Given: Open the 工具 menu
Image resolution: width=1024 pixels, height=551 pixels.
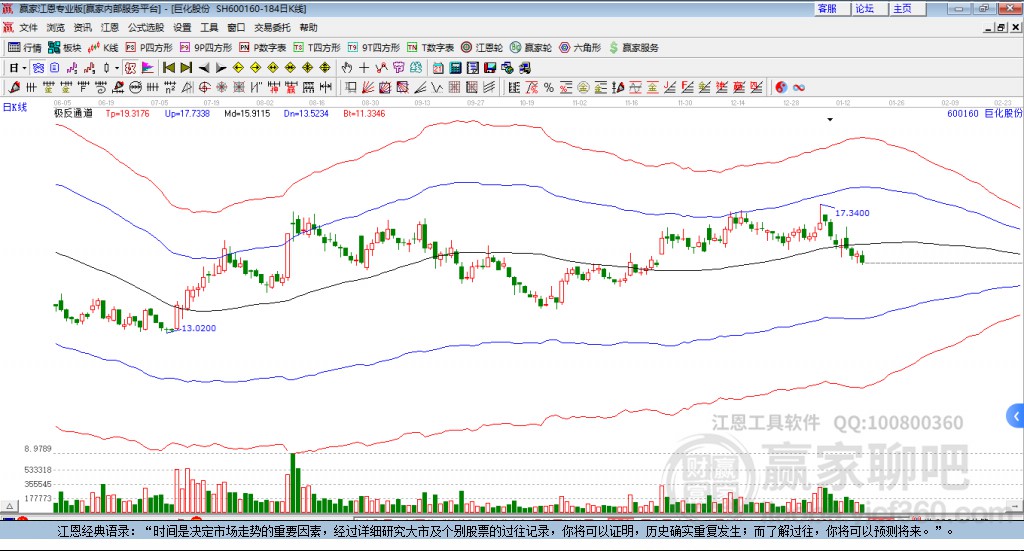Looking at the screenshot, I should point(209,27).
